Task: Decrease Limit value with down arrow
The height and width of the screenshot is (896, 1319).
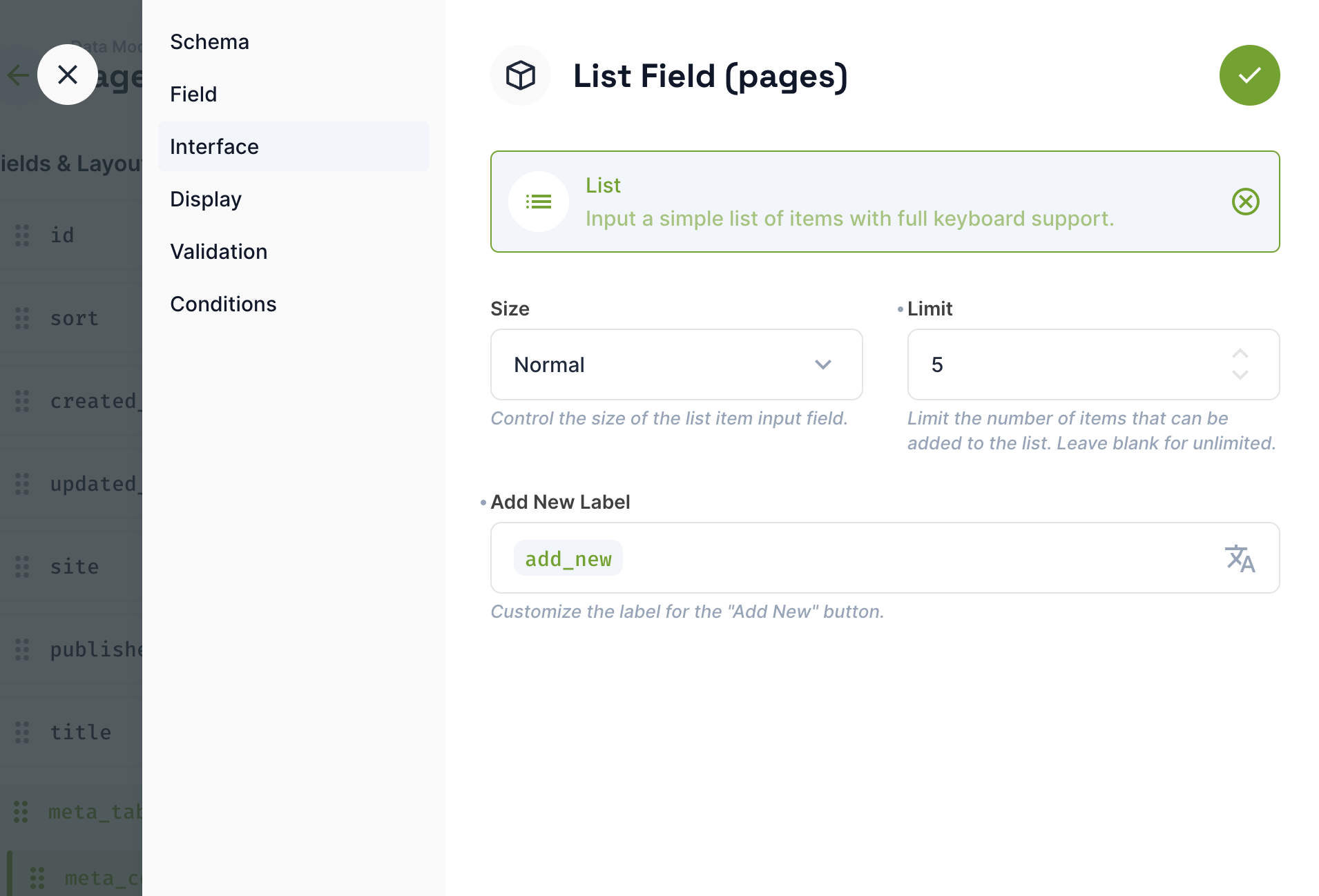Action: 1240,376
